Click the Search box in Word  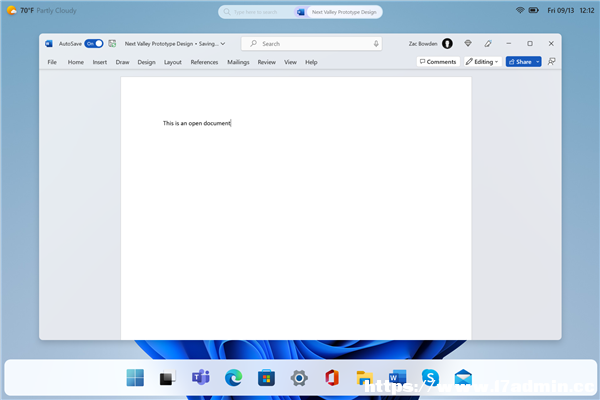point(311,44)
